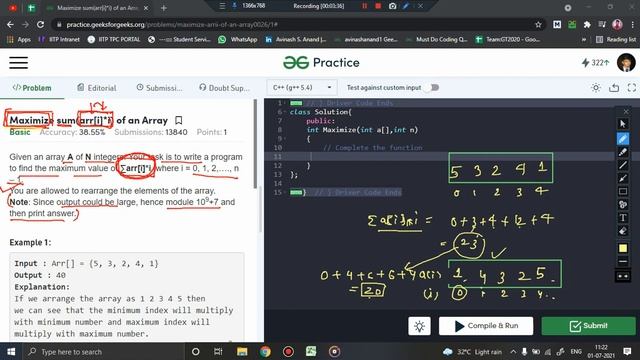Enter fullscreen editor mode
The width and height of the screenshot is (640, 360).
pyautogui.click(x=631, y=87)
